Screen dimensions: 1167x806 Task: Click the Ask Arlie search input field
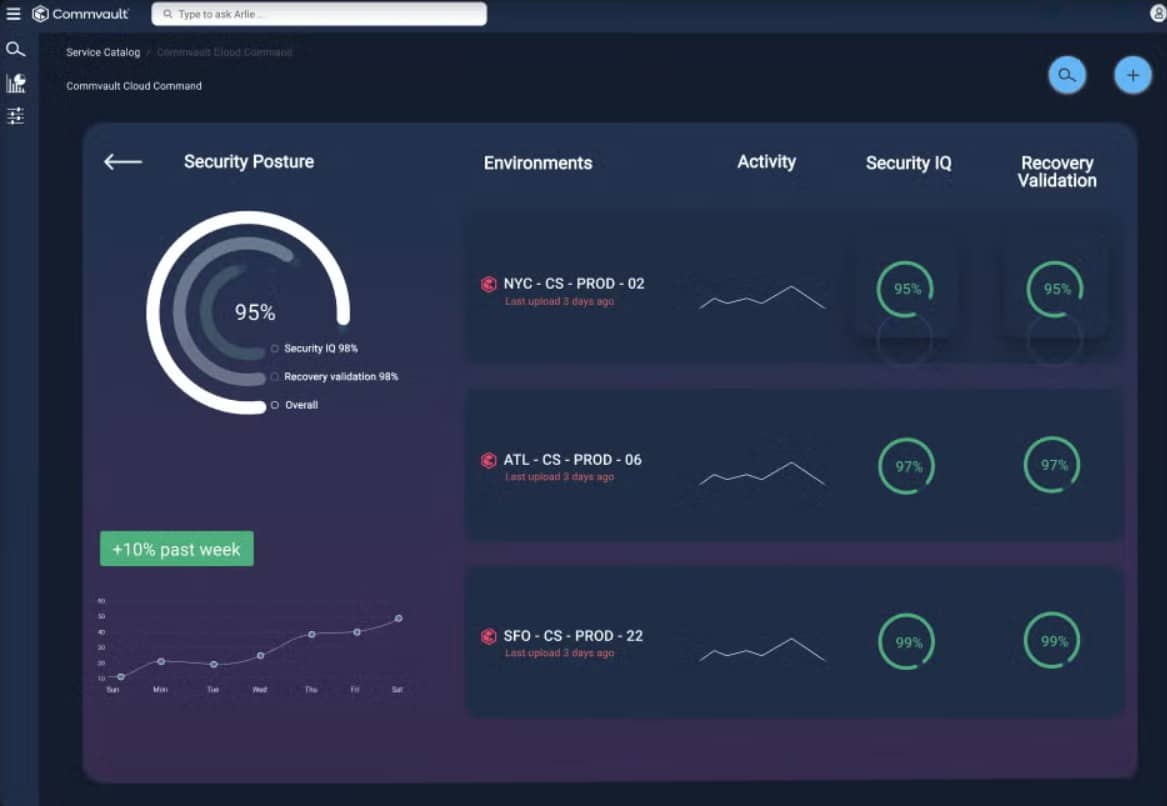coord(318,13)
